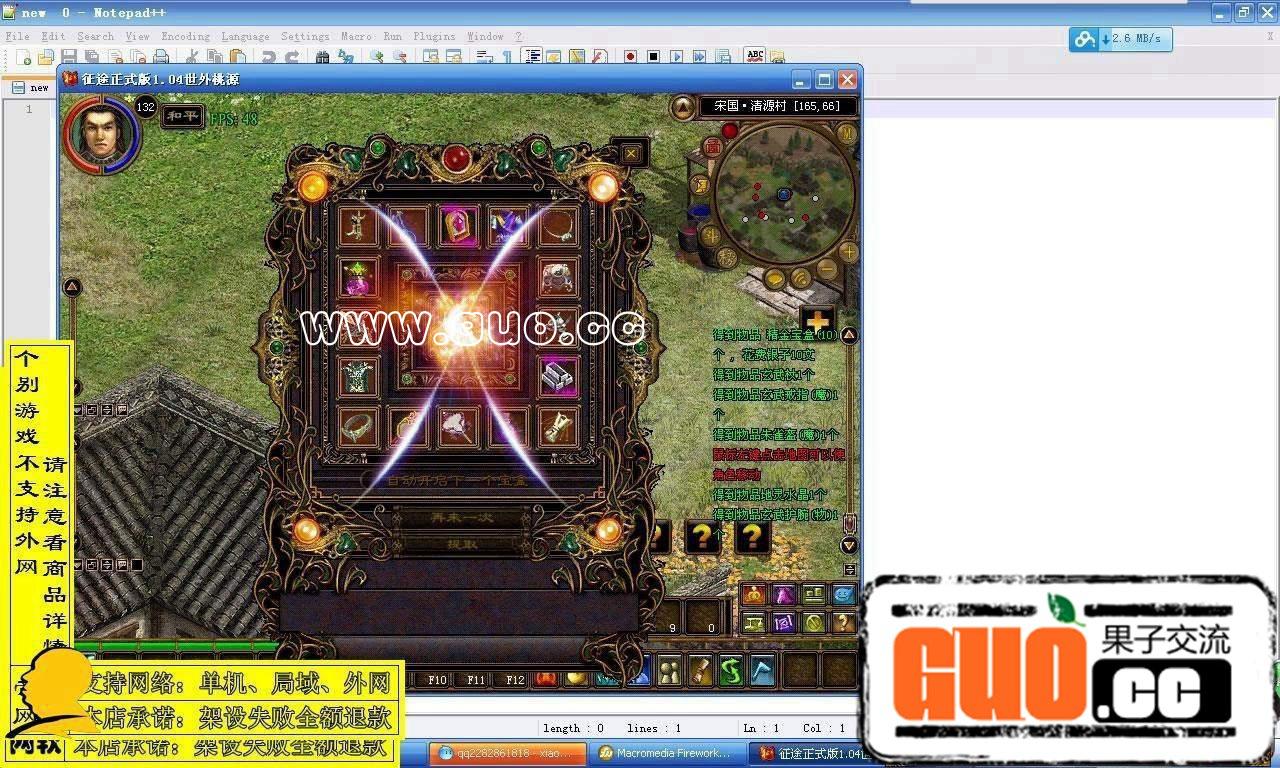Select the silver ingots reward slot

pos(559,376)
